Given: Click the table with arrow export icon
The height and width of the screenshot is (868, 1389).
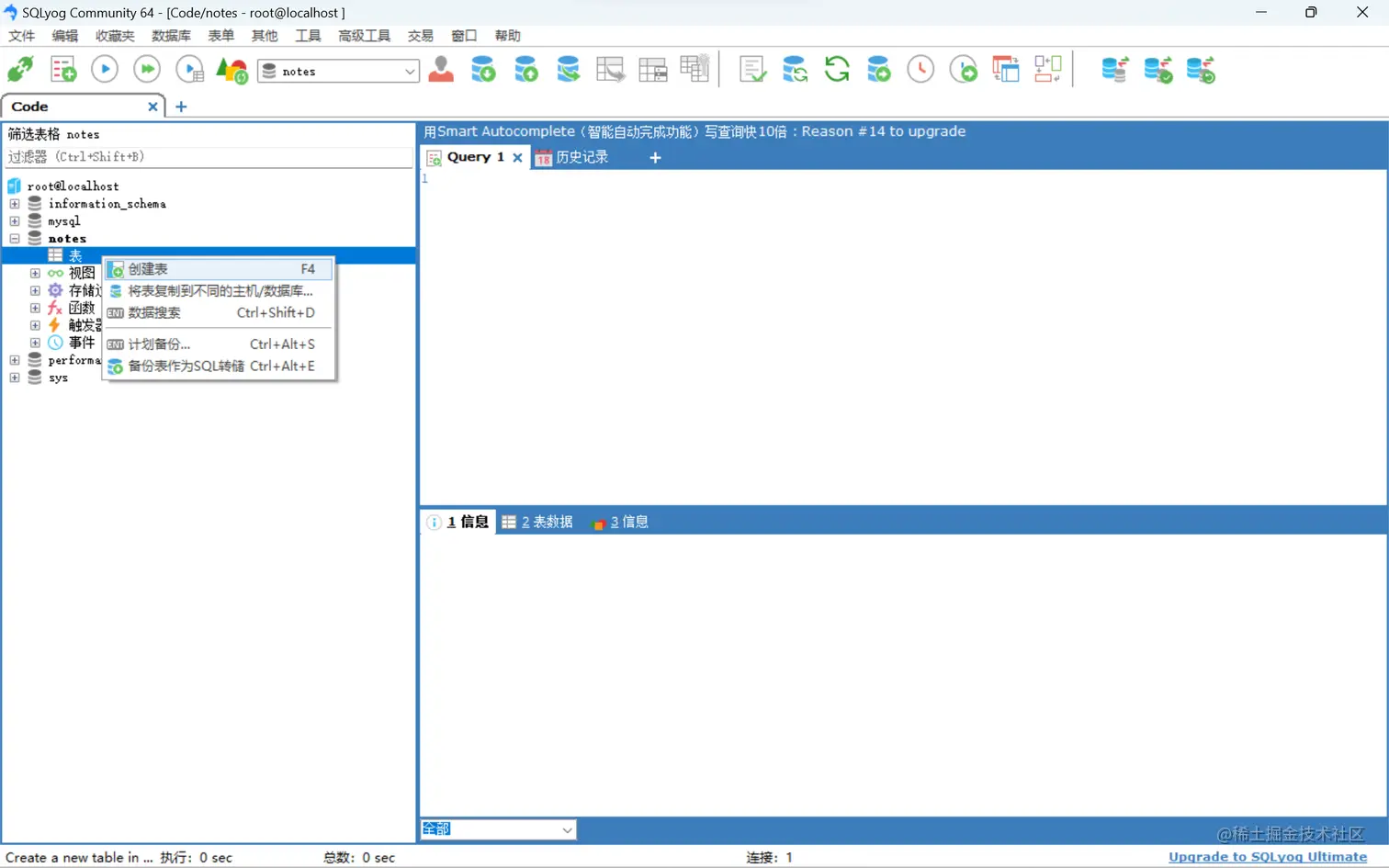Looking at the screenshot, I should pos(610,70).
